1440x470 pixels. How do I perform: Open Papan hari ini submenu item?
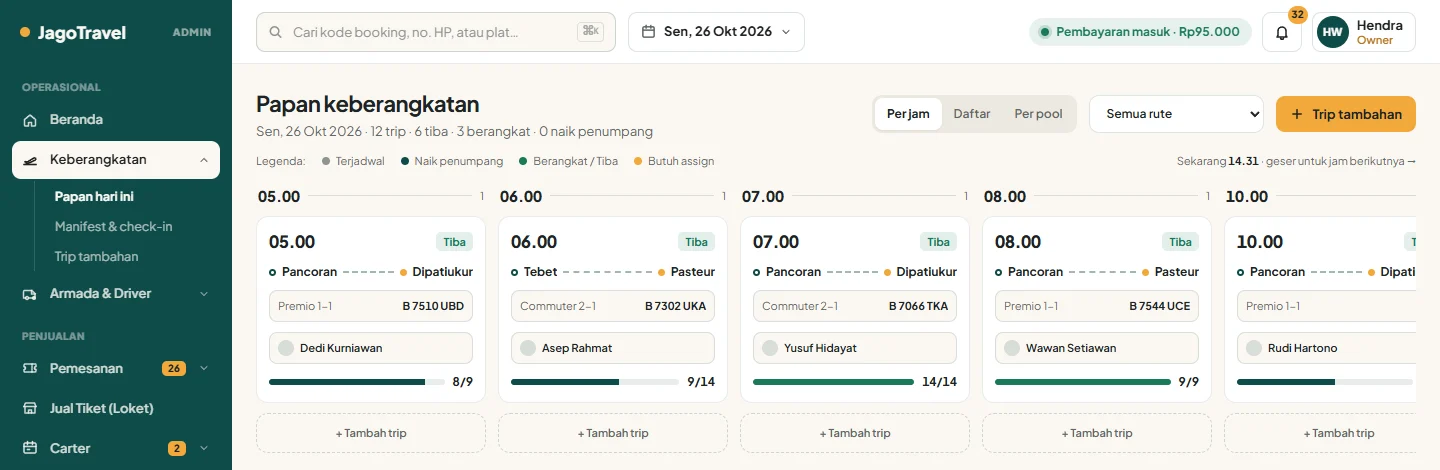[x=94, y=197]
